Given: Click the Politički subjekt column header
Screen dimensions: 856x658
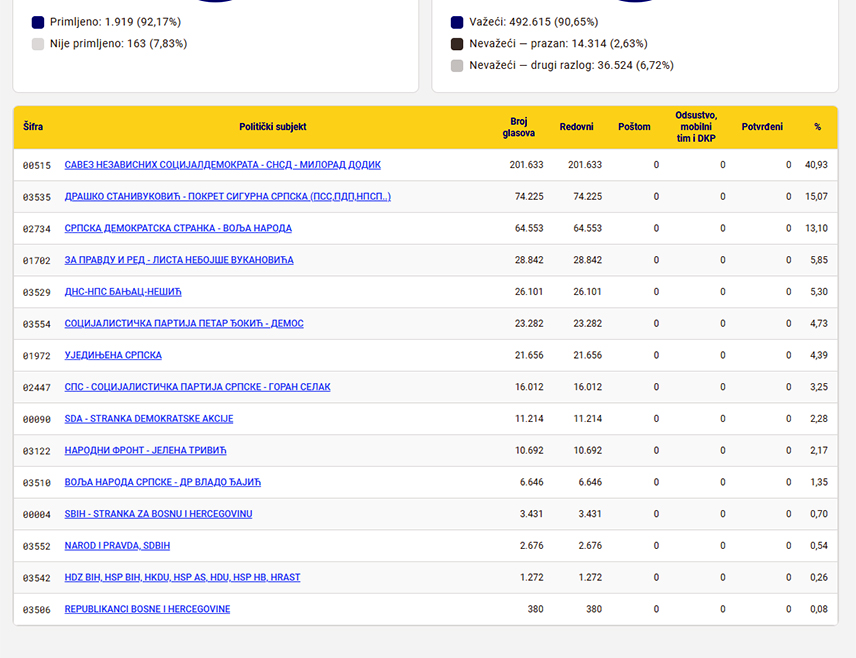Looking at the screenshot, I should coord(272,127).
